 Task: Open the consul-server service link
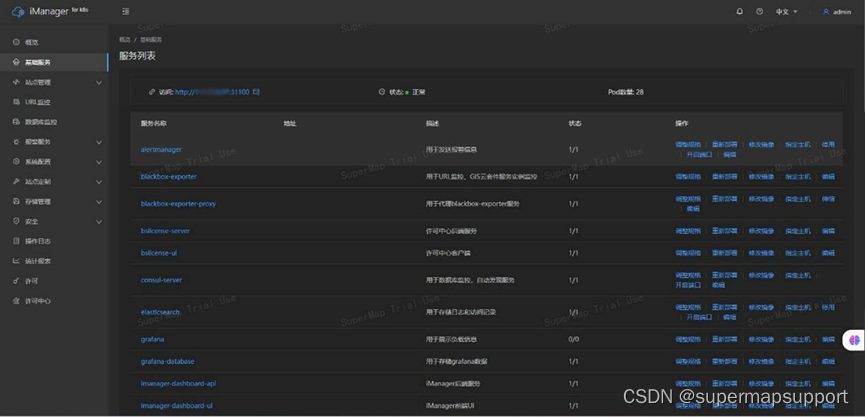tap(161, 280)
